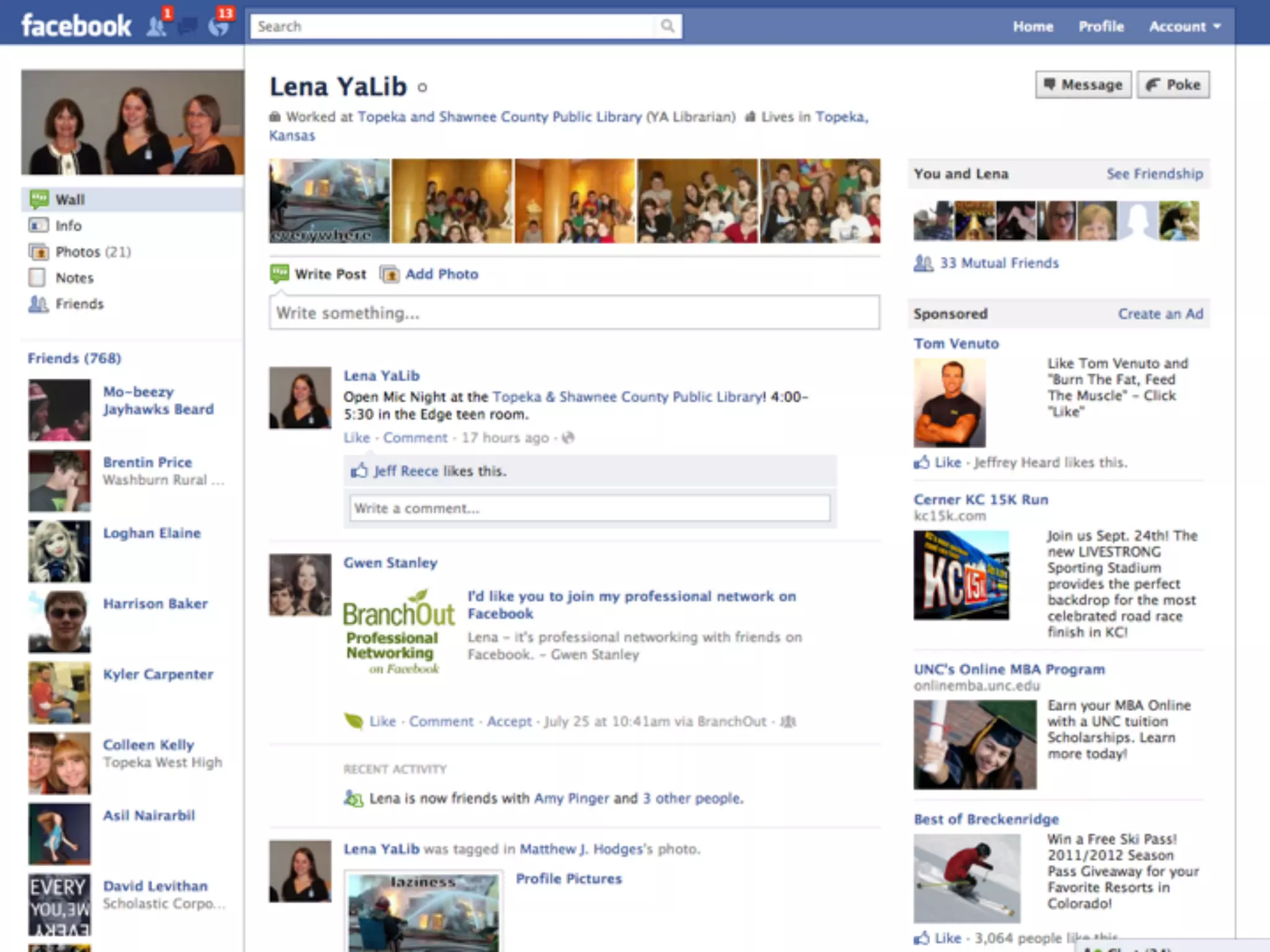Select Wall in left sidebar
The image size is (1270, 952).
click(70, 200)
